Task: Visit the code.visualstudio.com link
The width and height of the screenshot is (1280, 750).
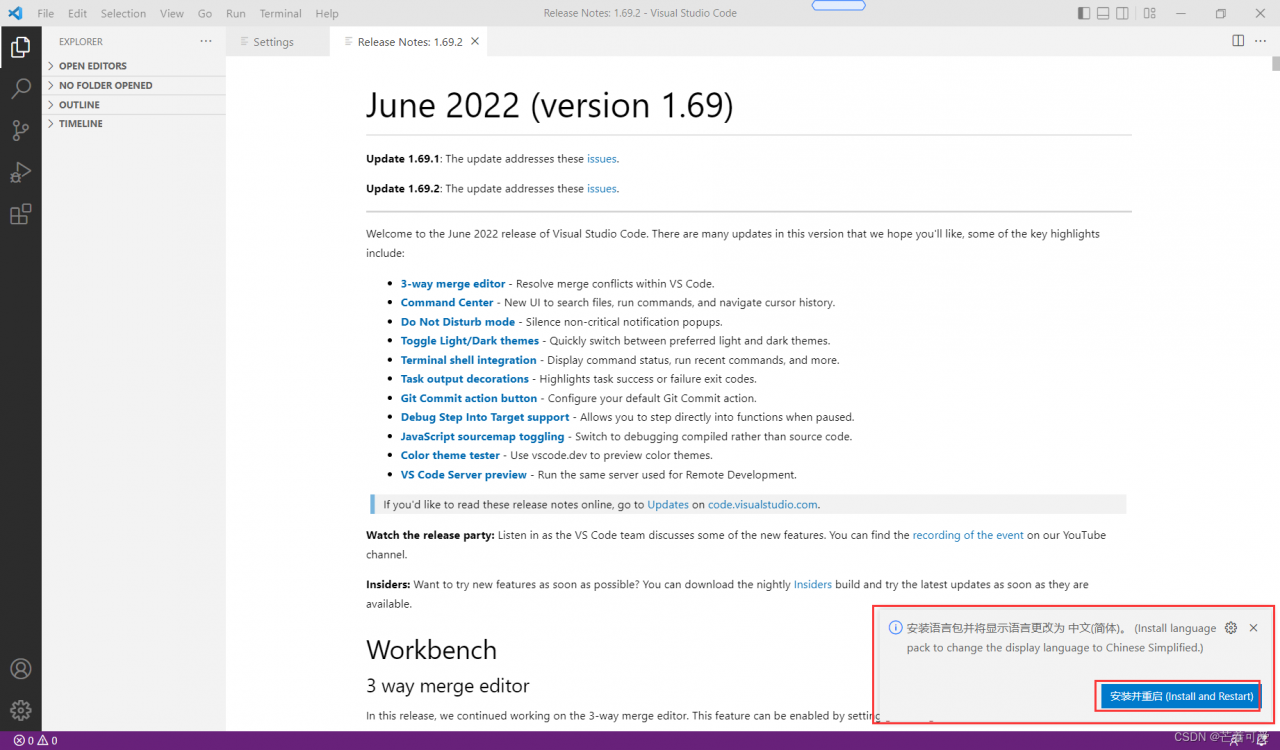Action: tap(763, 505)
